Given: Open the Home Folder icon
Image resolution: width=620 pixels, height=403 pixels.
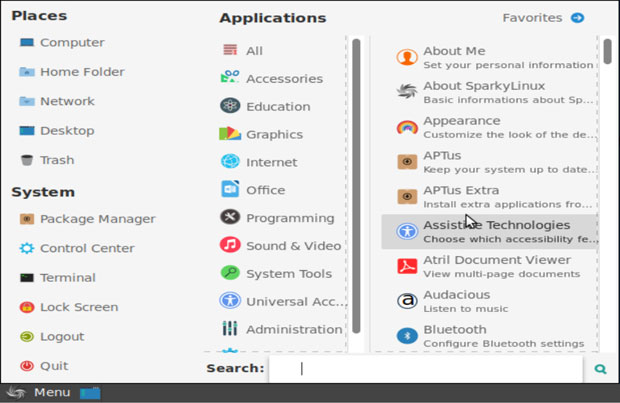Looking at the screenshot, I should point(26,72).
